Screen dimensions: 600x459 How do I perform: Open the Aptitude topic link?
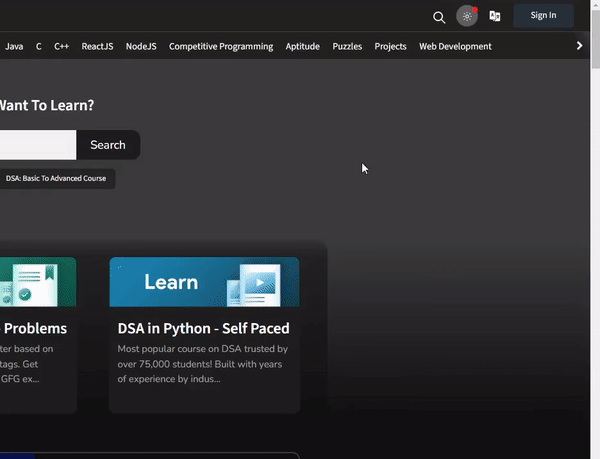point(303,46)
